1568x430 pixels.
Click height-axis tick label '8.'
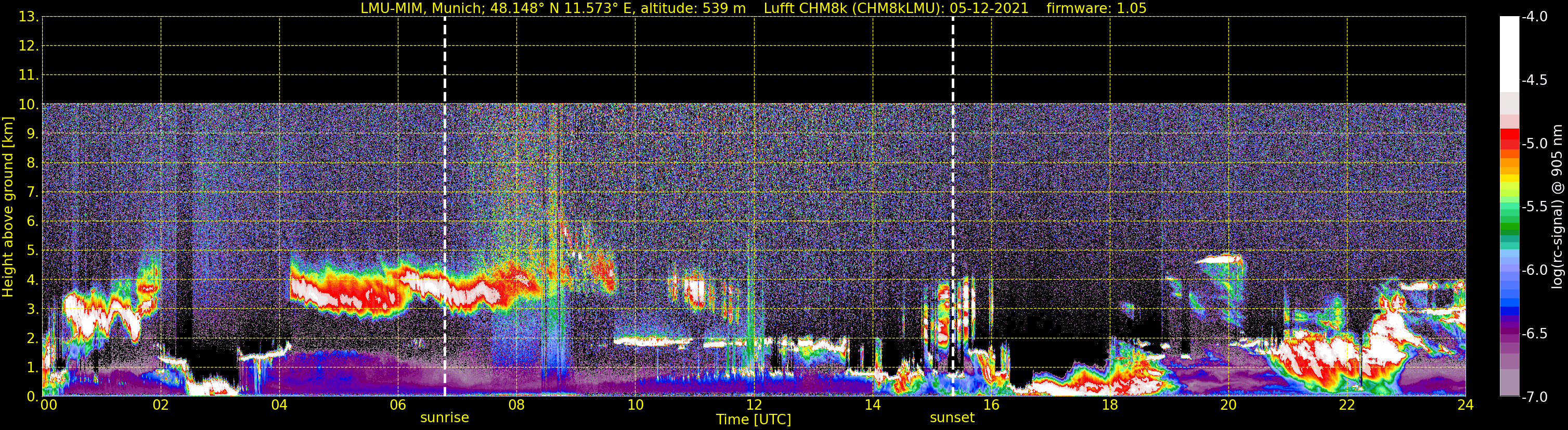click(x=32, y=163)
